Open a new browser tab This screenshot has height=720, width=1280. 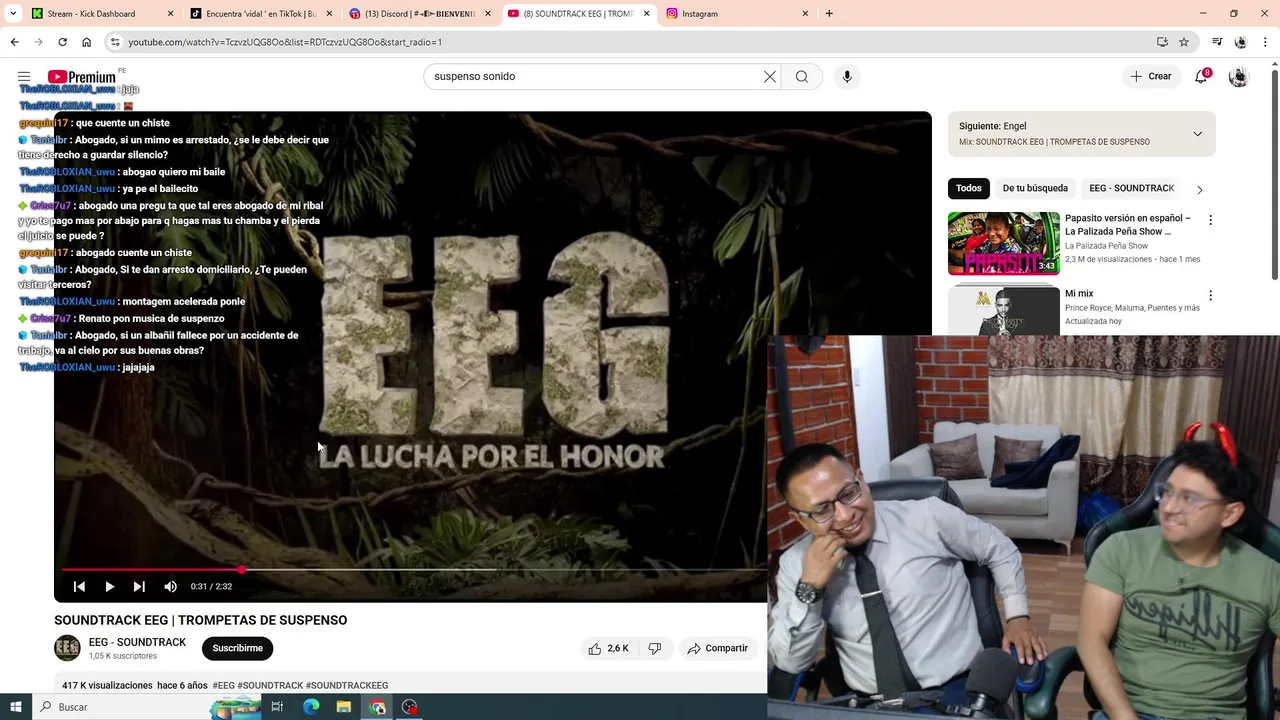(829, 14)
